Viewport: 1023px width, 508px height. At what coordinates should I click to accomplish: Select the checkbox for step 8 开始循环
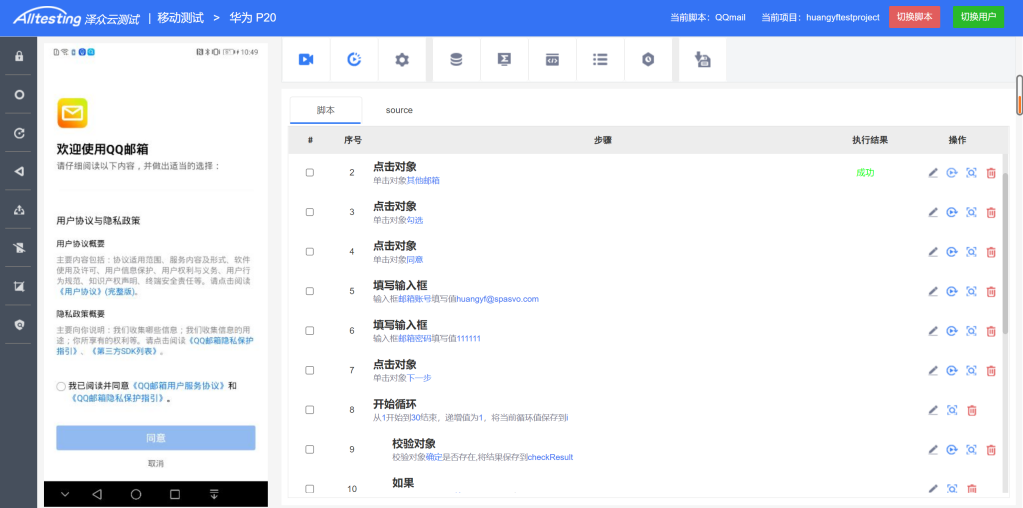310,410
